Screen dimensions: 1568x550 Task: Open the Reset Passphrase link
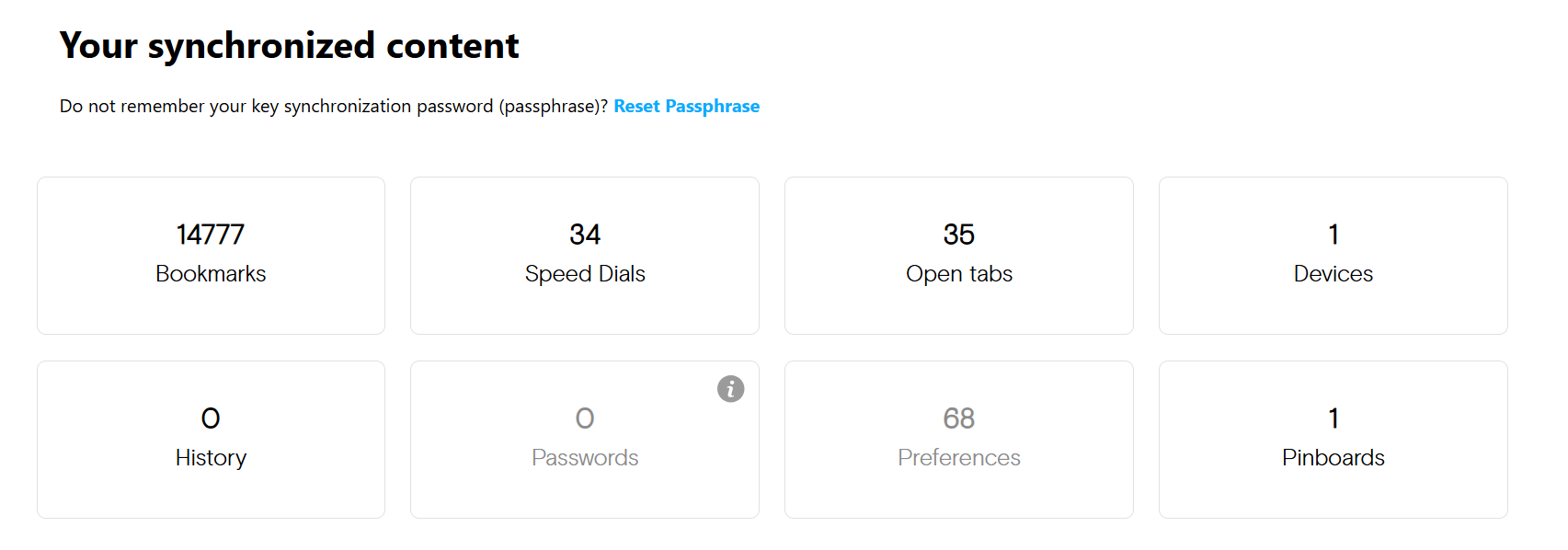(687, 106)
